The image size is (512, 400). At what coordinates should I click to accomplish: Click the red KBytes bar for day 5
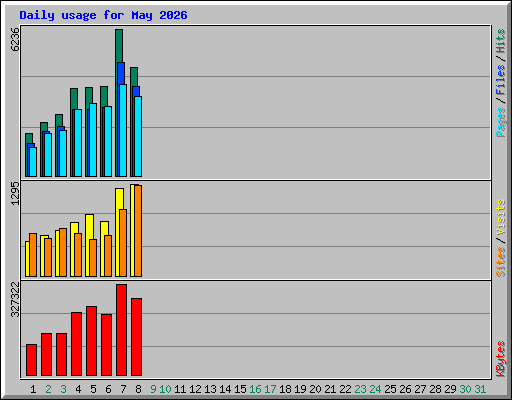[91, 341]
